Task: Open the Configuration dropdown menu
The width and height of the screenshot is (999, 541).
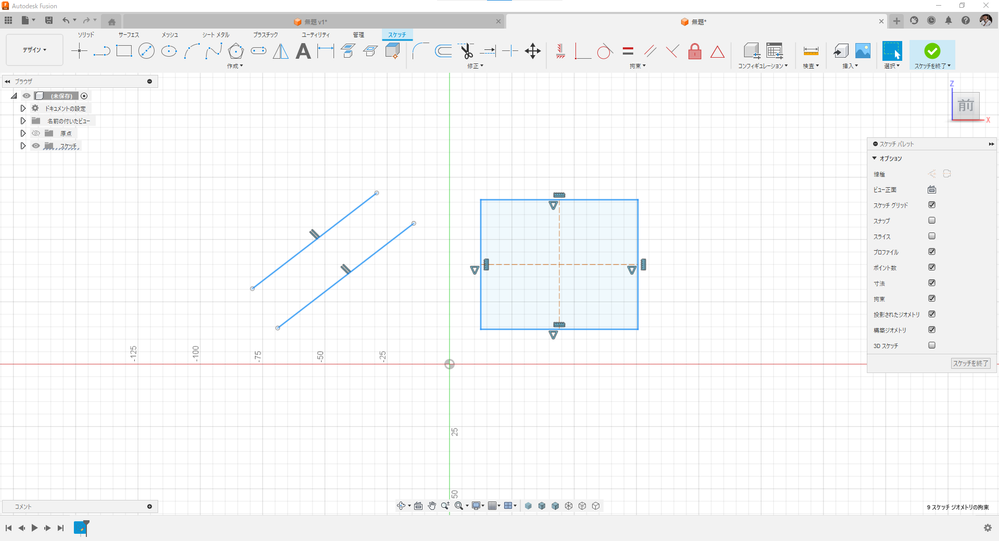Action: point(763,66)
